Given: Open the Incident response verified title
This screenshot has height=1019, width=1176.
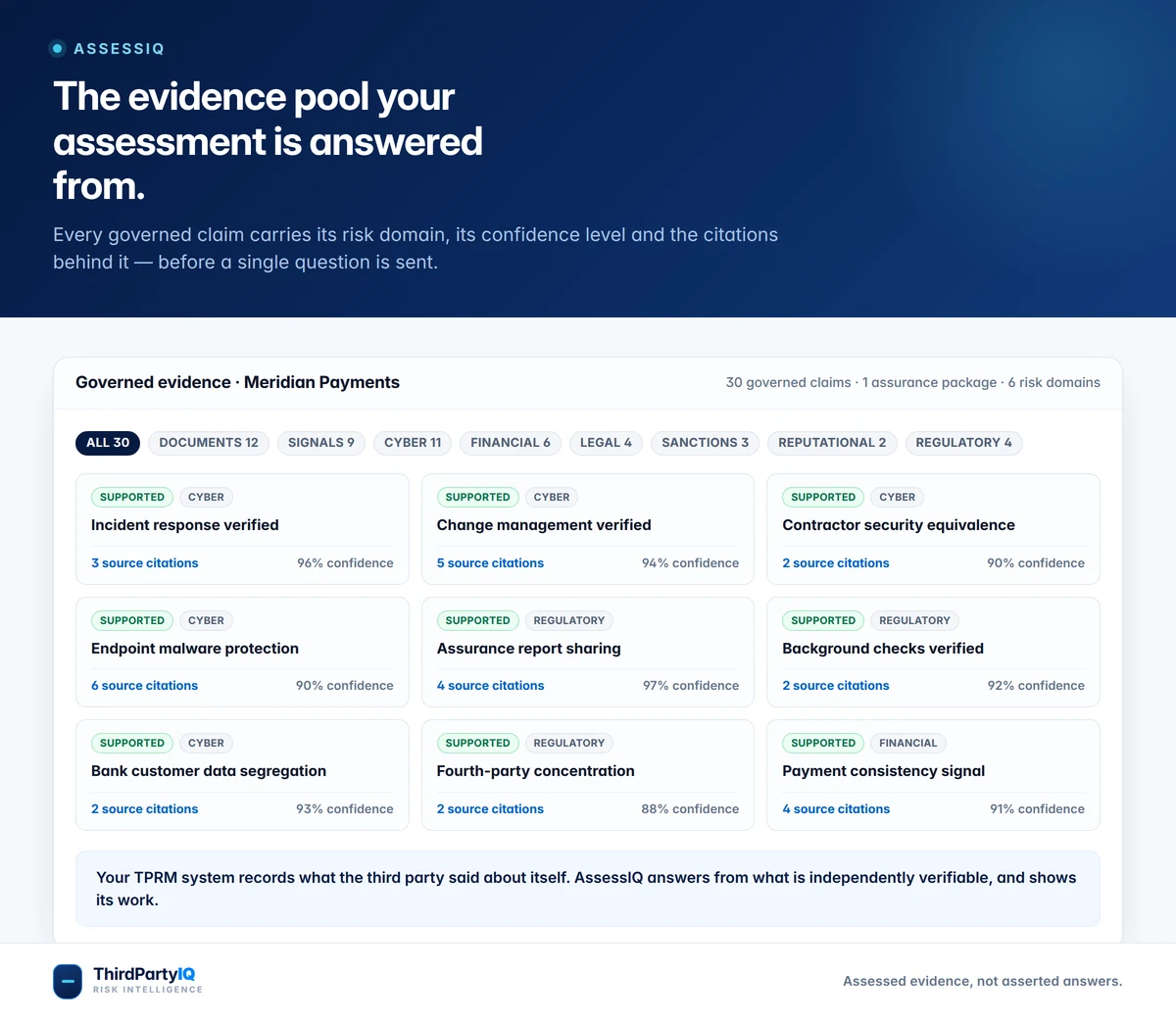Looking at the screenshot, I should (x=185, y=525).
